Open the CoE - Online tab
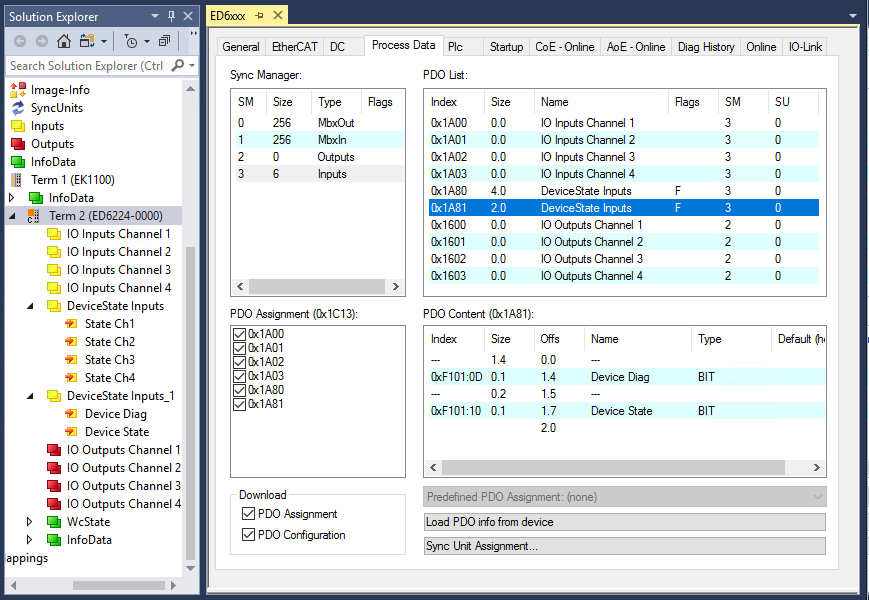Viewport: 869px width, 600px height. (x=564, y=47)
